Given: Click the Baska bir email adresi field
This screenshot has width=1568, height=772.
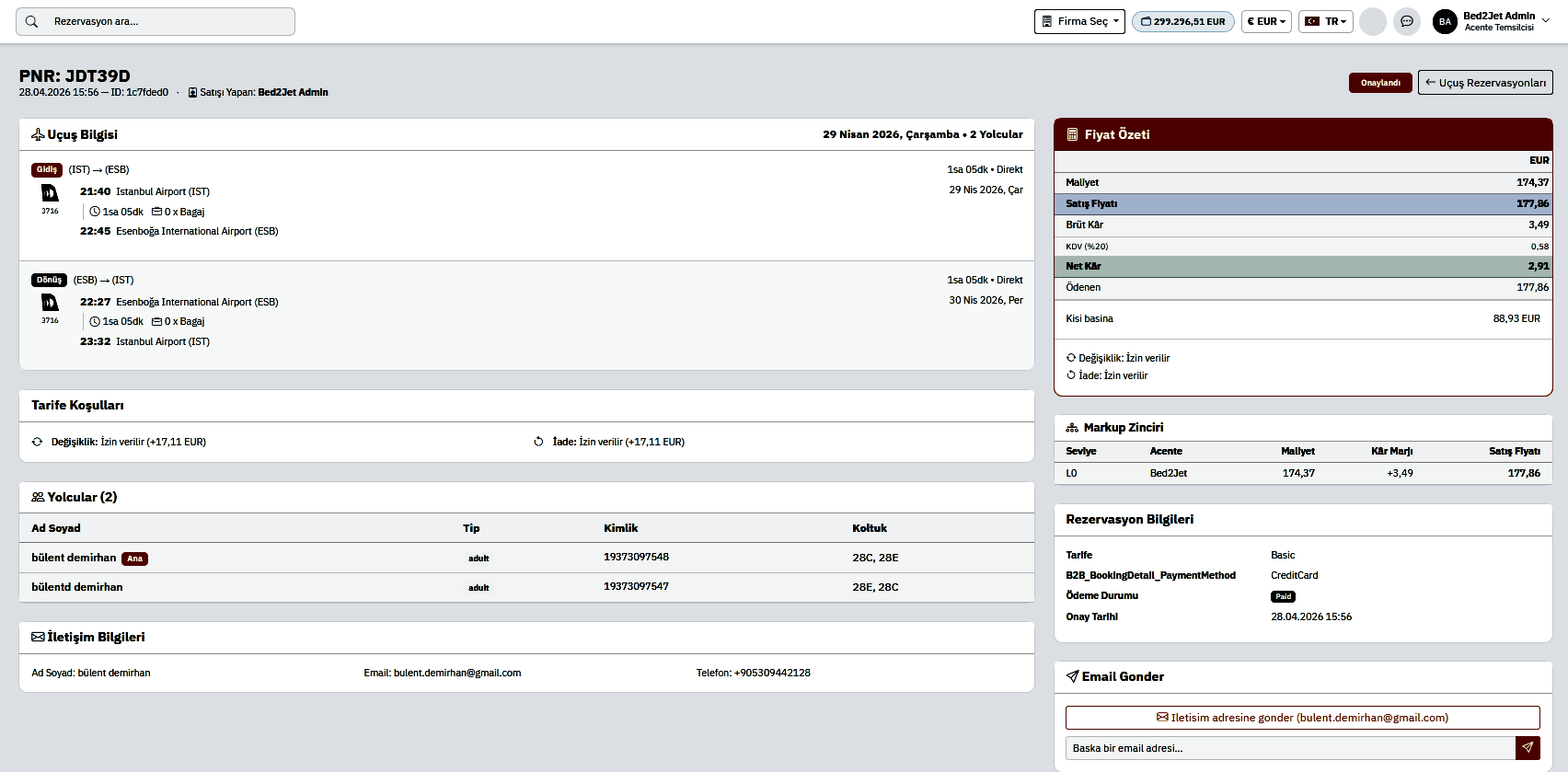Looking at the screenshot, I should 1290,748.
